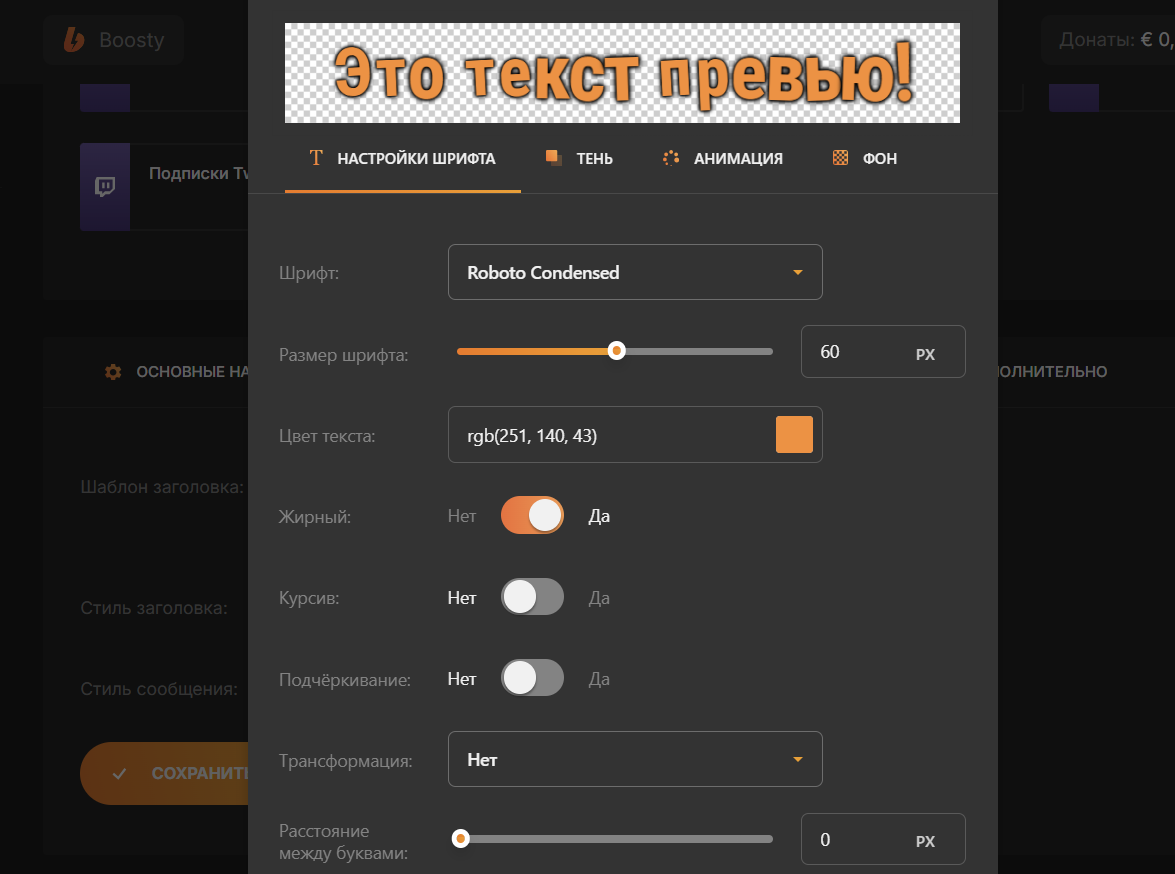Viewport: 1175px width, 874px height.
Task: Open the Трансформация dropdown showing Нет
Action: 635,759
